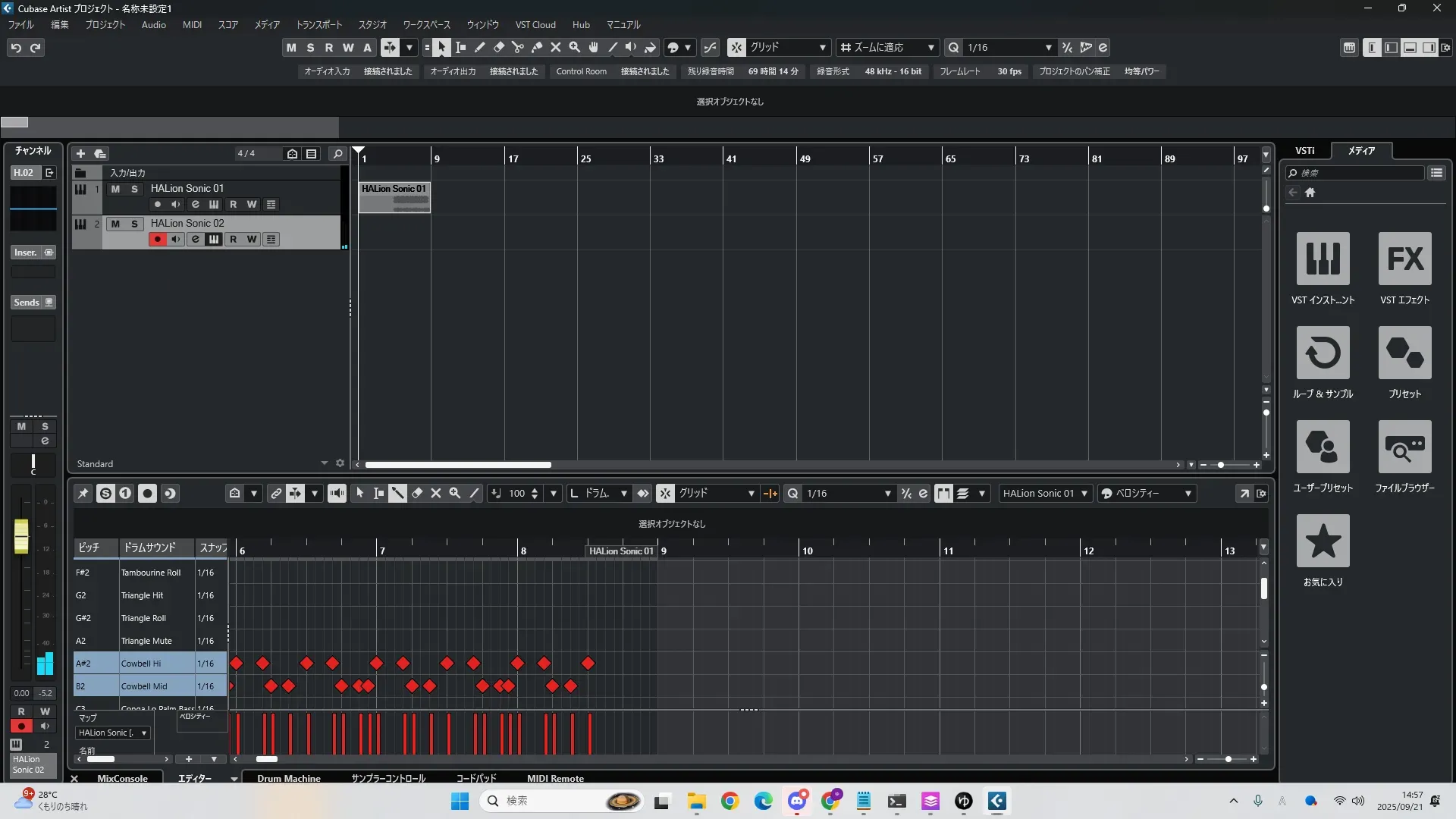This screenshot has height=819, width=1456.
Task: Open VST Instruments in the media rack
Action: coord(1323,259)
